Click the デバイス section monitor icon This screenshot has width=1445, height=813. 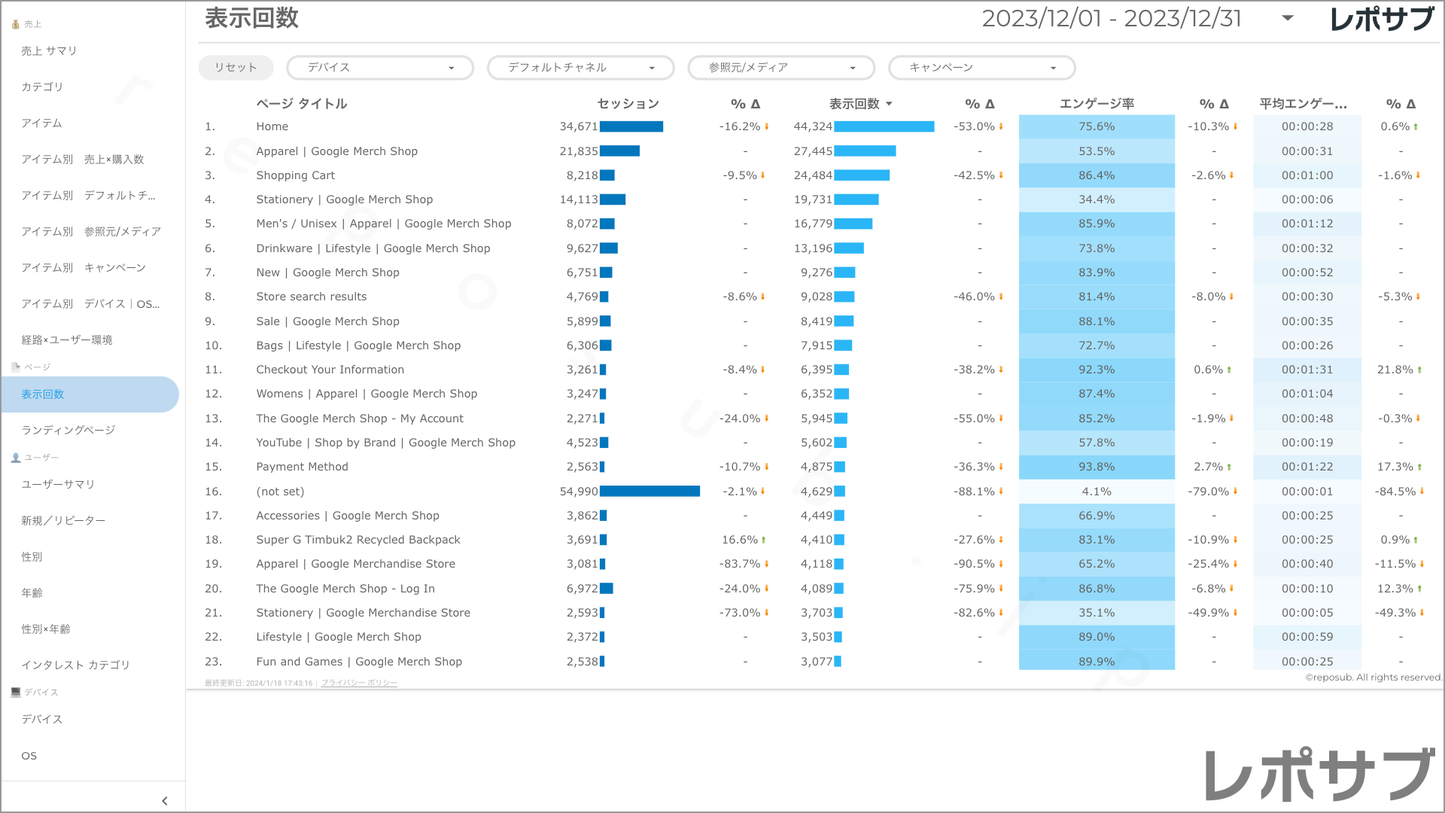pyautogui.click(x=15, y=692)
